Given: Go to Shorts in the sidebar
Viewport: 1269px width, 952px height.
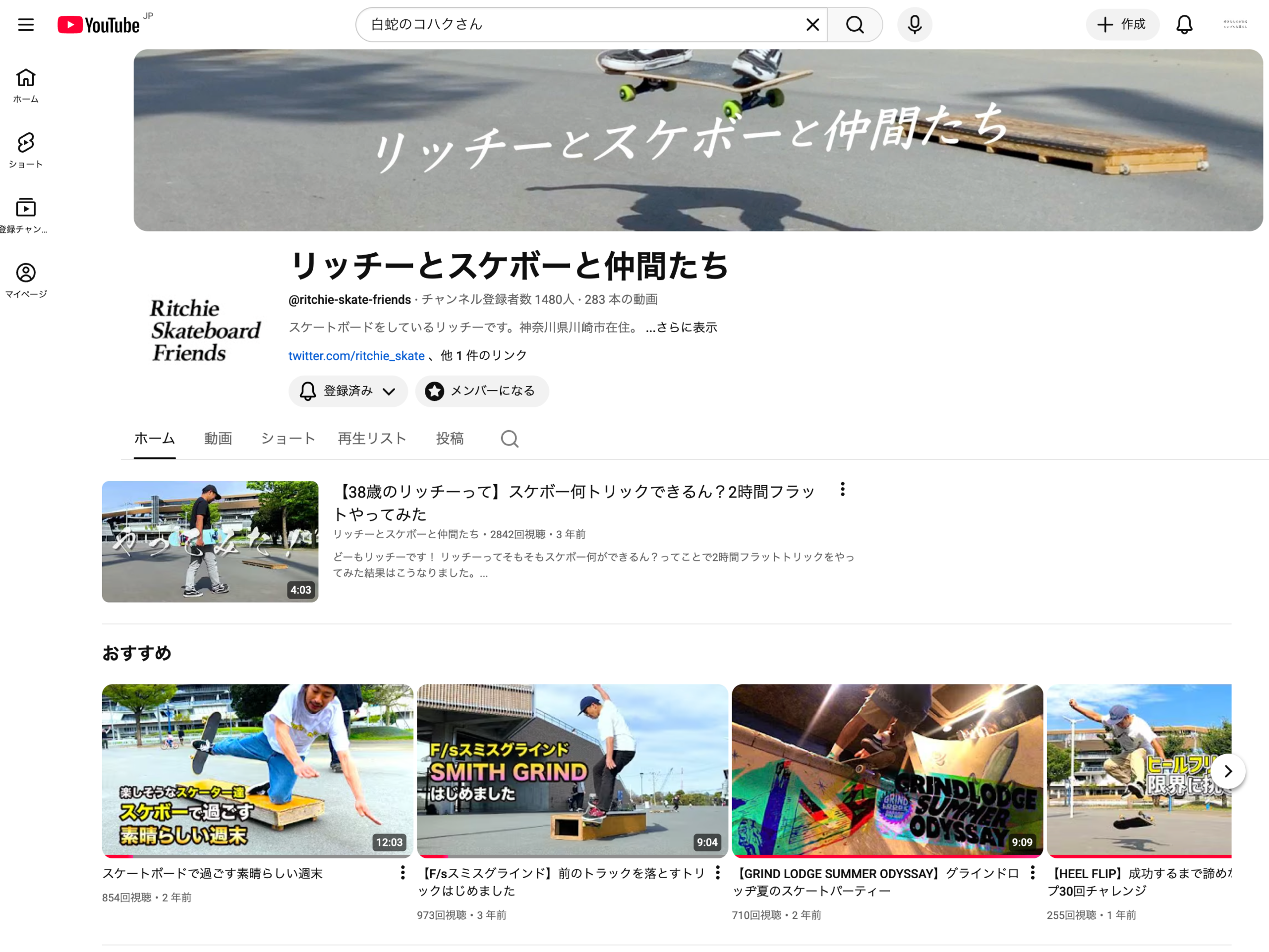Looking at the screenshot, I should (x=26, y=149).
